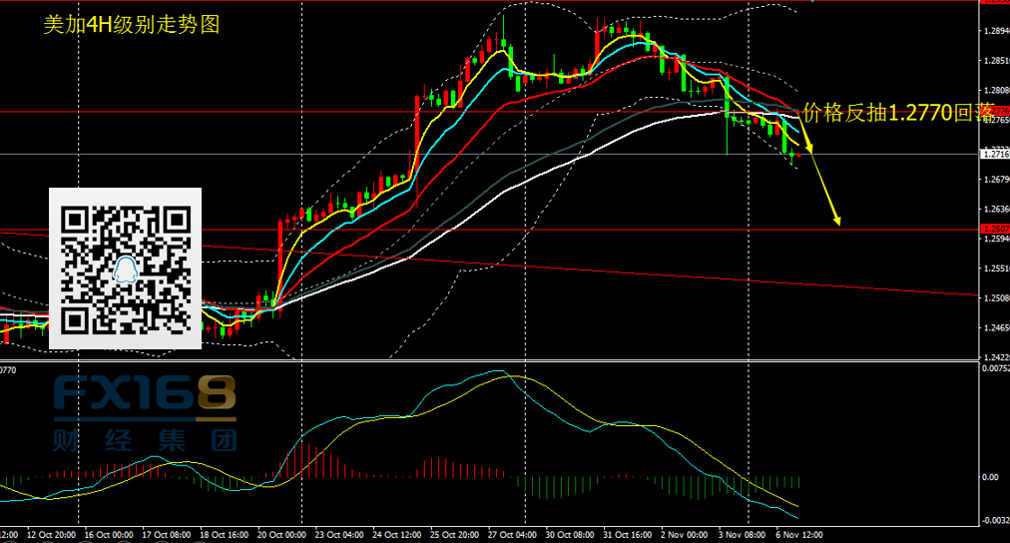Image resolution: width=1010 pixels, height=543 pixels.
Task: Click the 0.00 level on MACD axis
Action: (990, 477)
